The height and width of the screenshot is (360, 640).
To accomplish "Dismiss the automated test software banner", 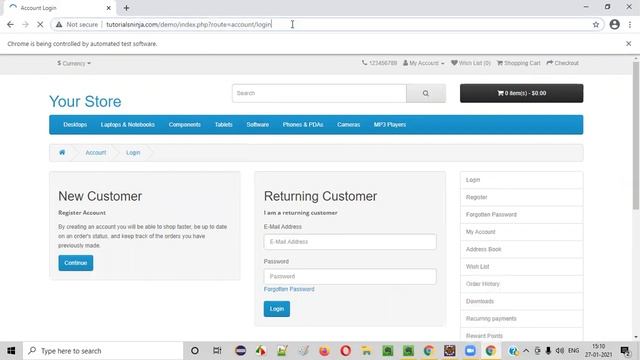I will click(x=629, y=44).
